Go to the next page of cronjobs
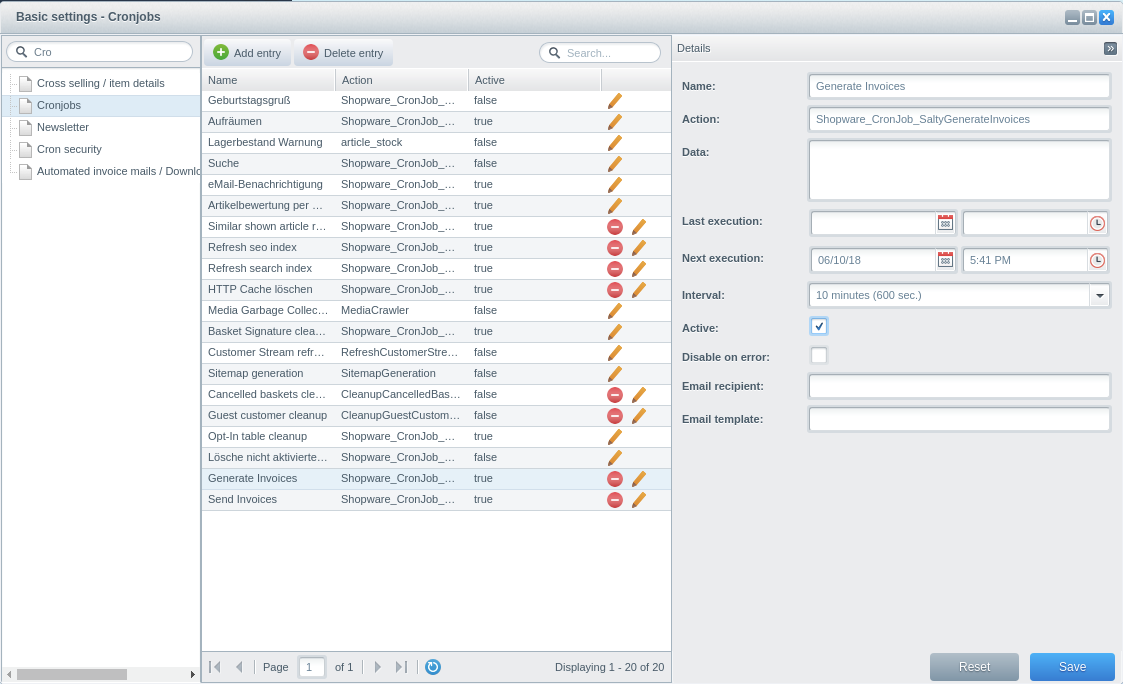 (x=378, y=667)
